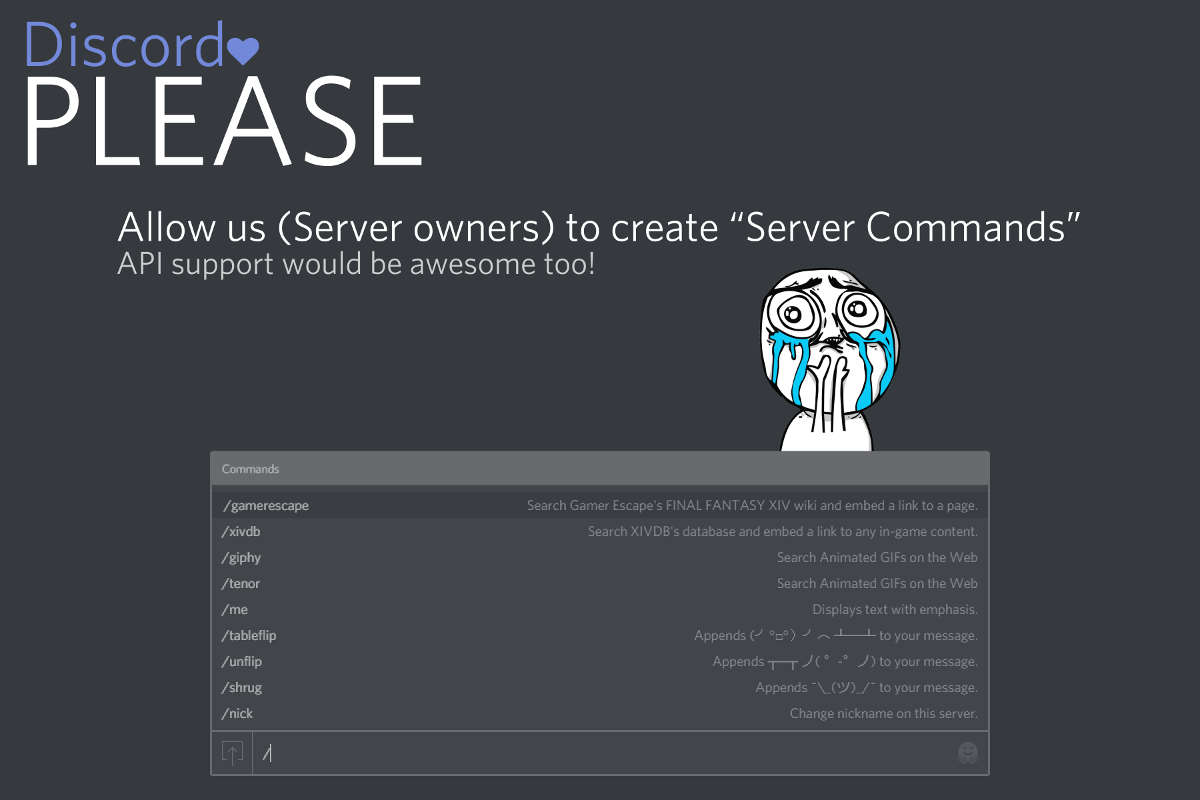The width and height of the screenshot is (1200, 800).
Task: Click the Commands header label
Action: [x=251, y=469]
